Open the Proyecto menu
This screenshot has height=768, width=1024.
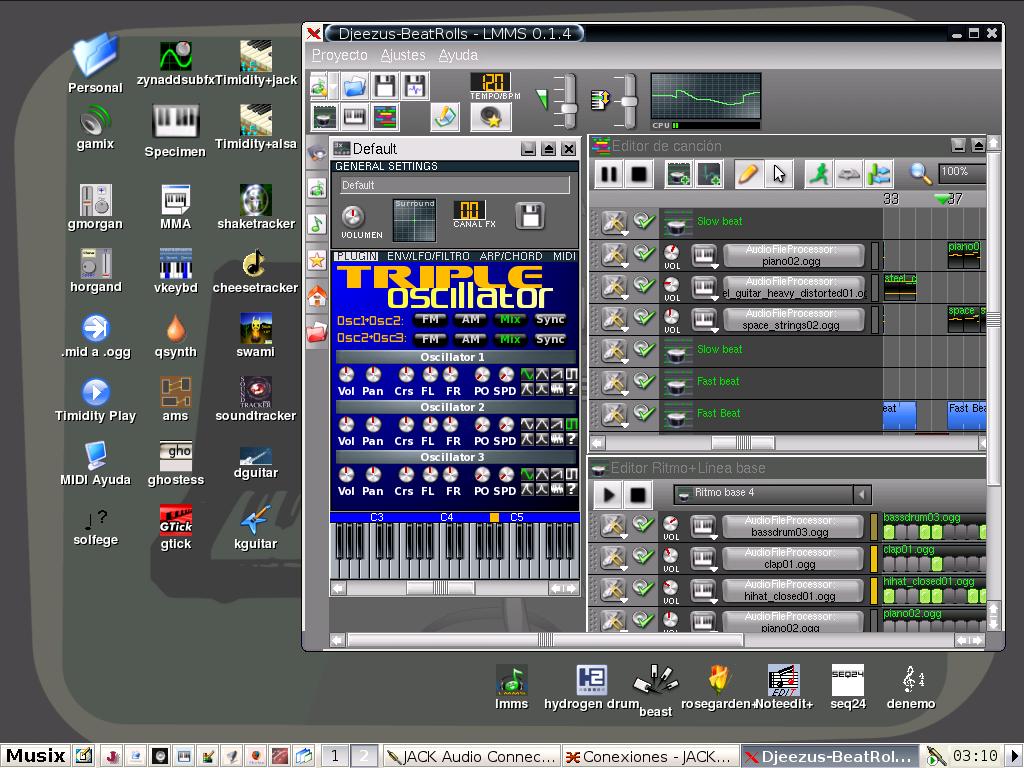tap(340, 55)
